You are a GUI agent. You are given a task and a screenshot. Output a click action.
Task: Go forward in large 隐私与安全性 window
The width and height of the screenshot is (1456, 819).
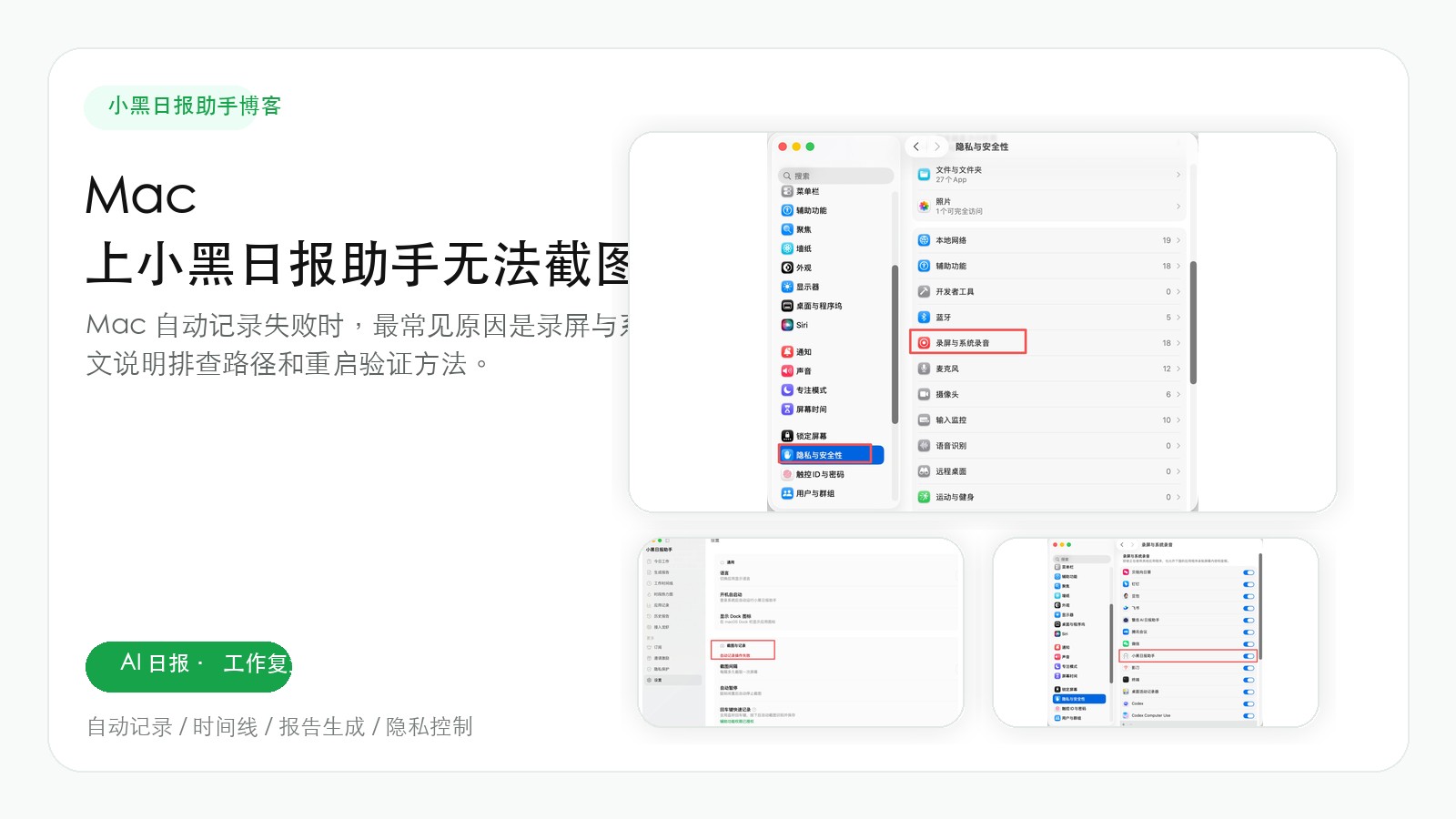pyautogui.click(x=937, y=147)
